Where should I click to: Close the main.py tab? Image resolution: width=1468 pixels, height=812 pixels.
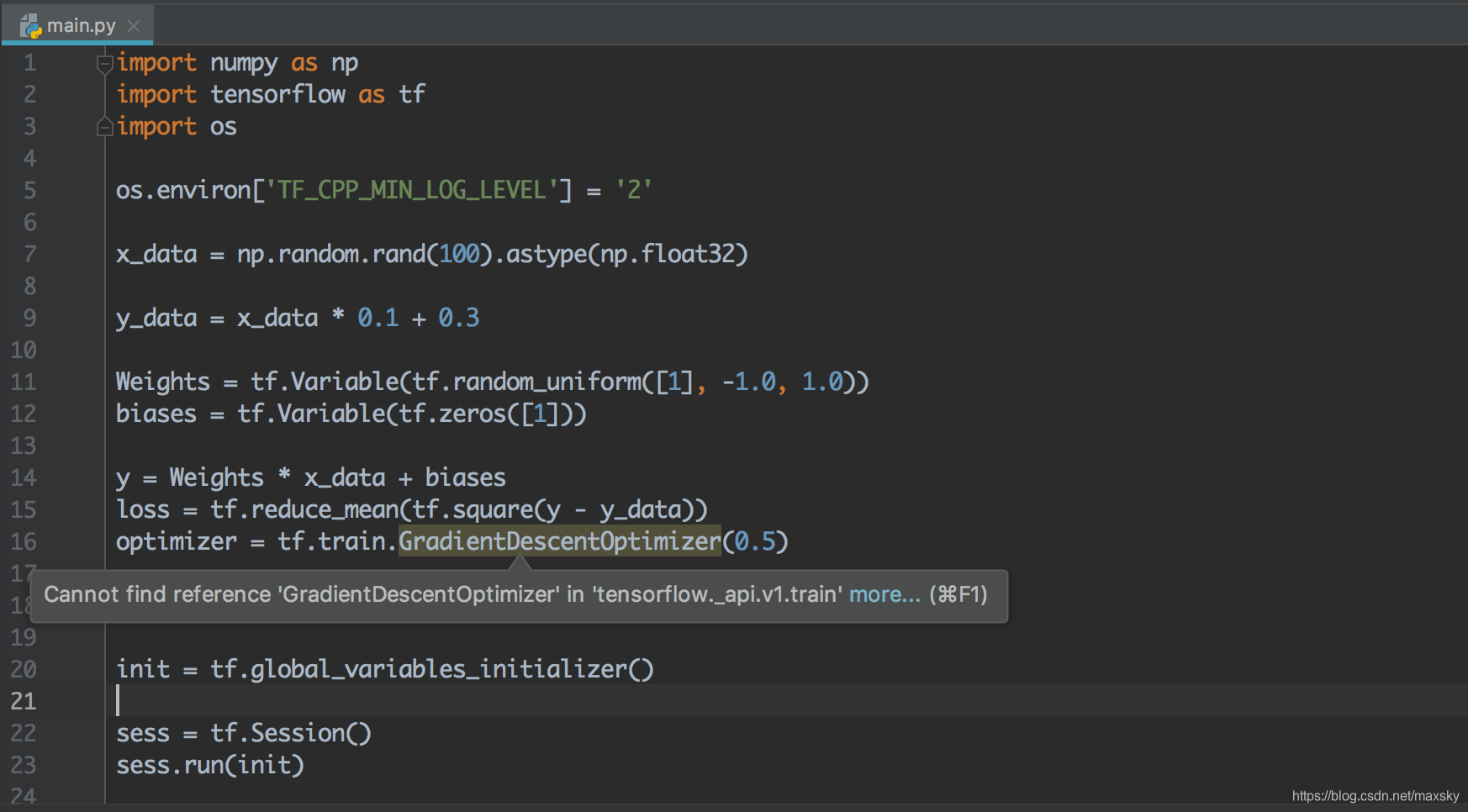click(x=134, y=26)
